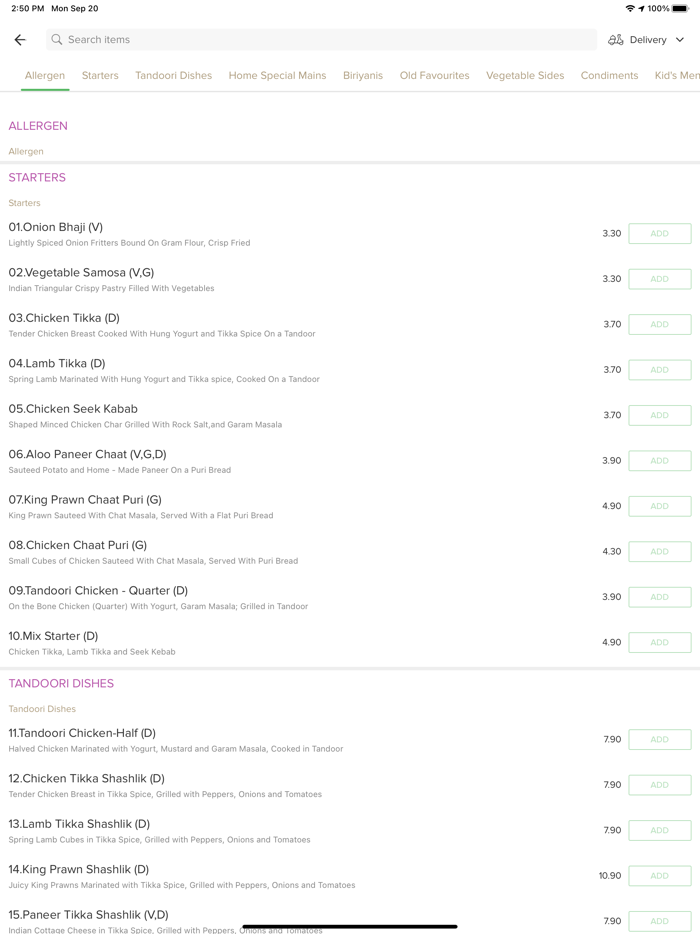
Task: Check the Wi-Fi status icon
Action: point(630,8)
